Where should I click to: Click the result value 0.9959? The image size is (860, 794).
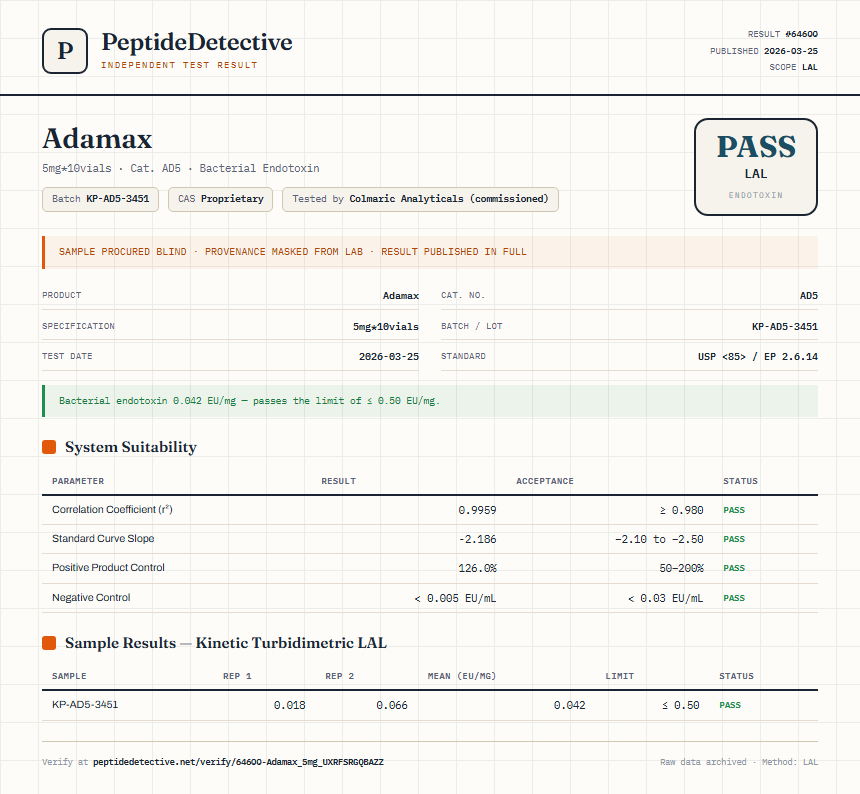point(477,511)
